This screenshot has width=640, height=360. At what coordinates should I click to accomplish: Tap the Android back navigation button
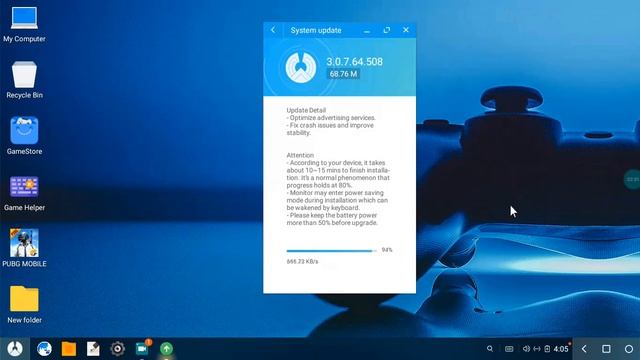[584, 349]
